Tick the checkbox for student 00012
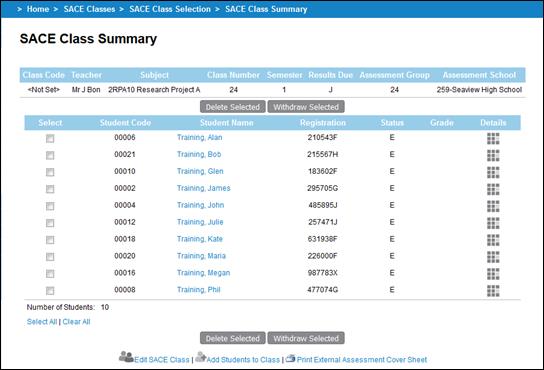Screen dimensions: 544x370 (50, 223)
